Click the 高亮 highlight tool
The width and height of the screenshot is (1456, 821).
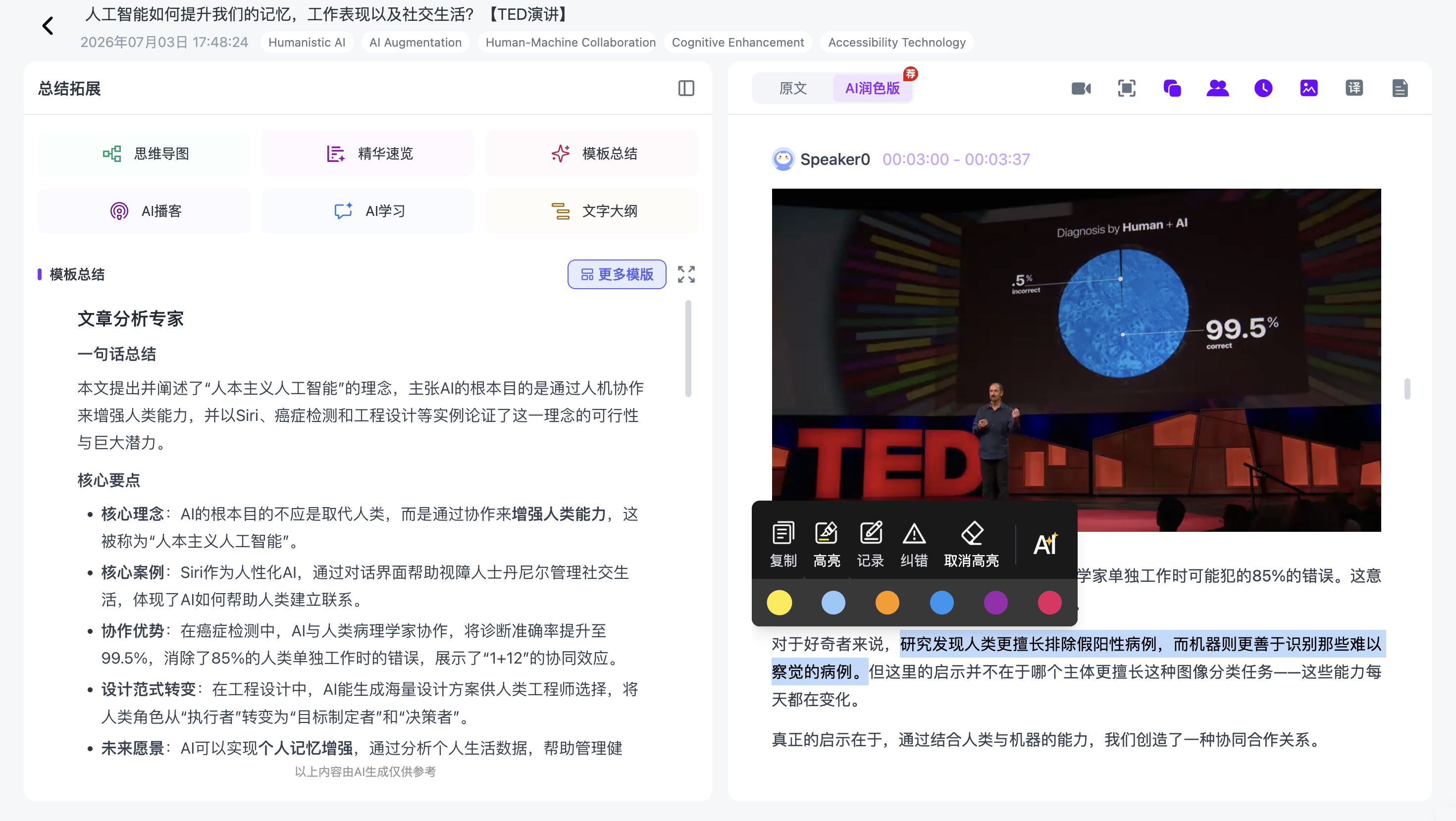click(827, 544)
